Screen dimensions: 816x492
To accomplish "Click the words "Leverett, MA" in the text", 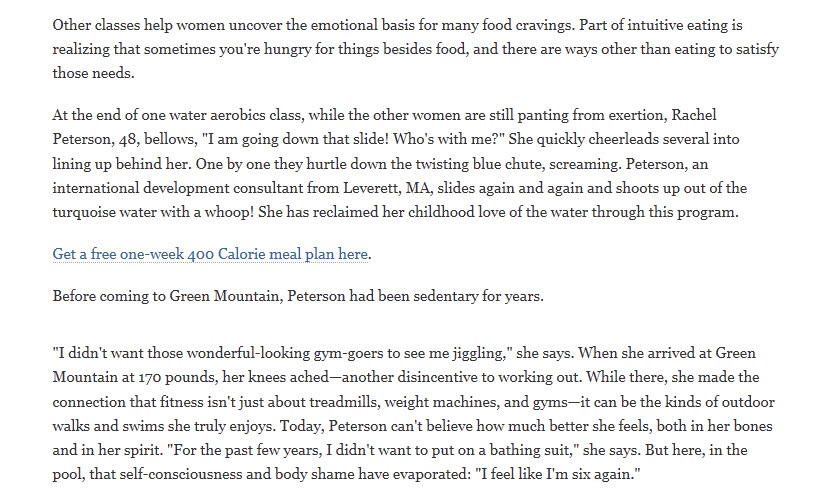I will 387,188.
